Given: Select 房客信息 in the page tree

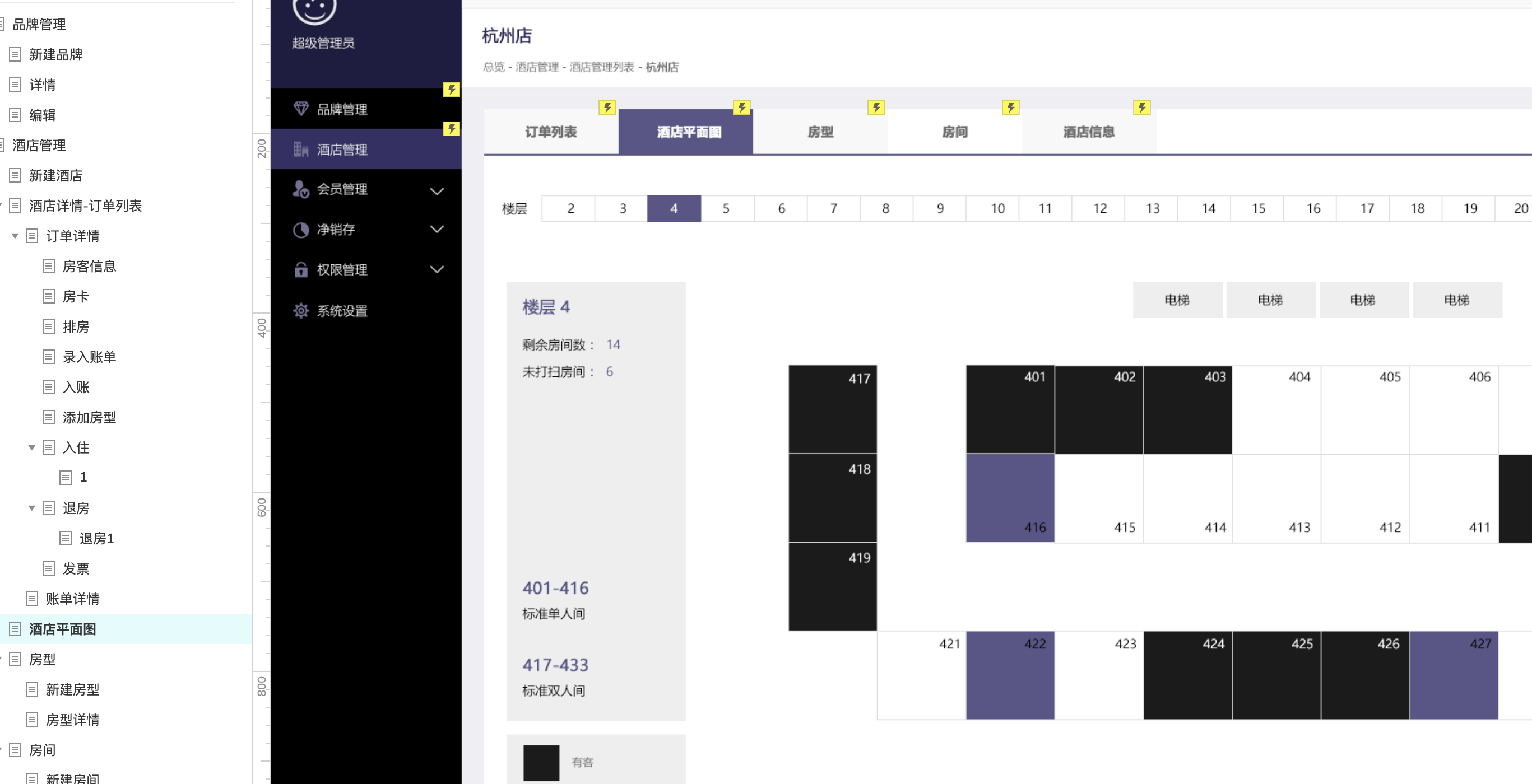Looking at the screenshot, I should tap(89, 265).
